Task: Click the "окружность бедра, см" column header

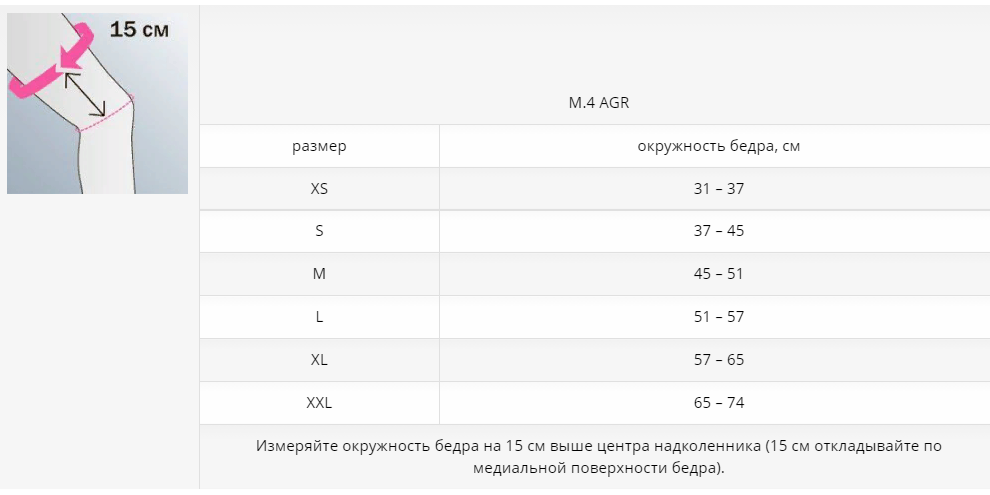Action: [719, 146]
